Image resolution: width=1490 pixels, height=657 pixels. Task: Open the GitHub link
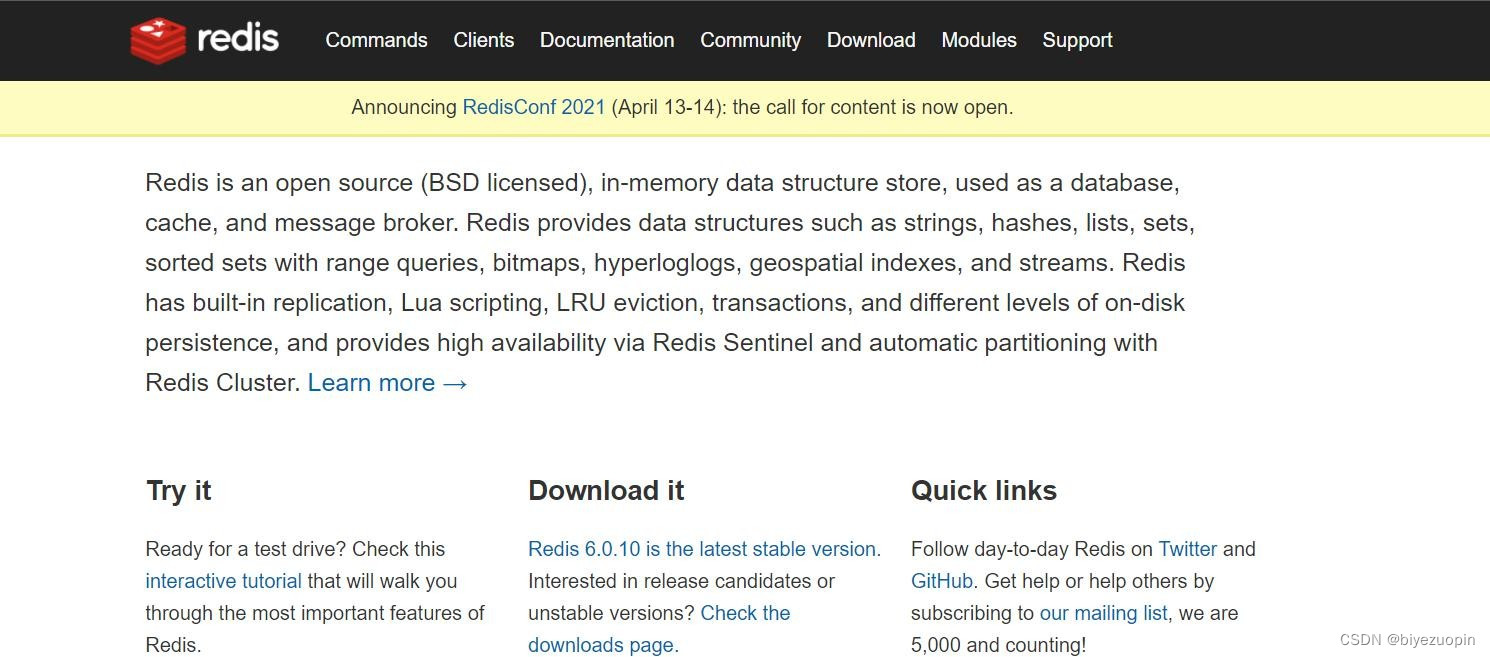[x=942, y=581]
